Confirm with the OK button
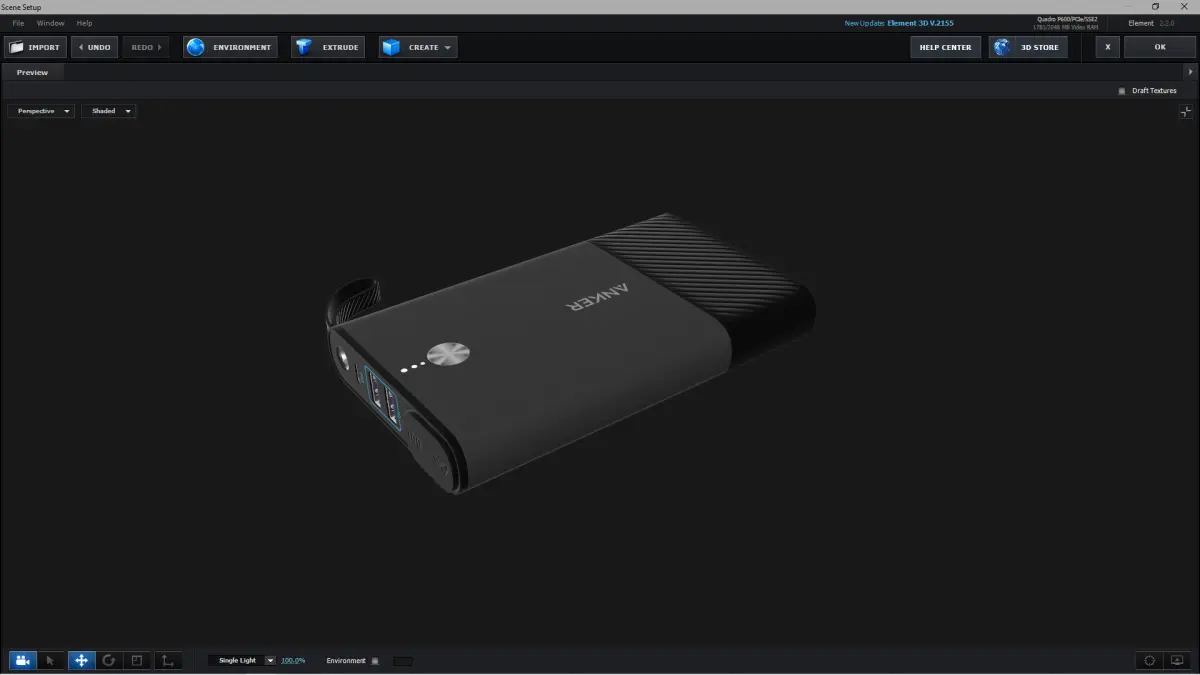Image resolution: width=1200 pixels, height=675 pixels. (x=1160, y=47)
